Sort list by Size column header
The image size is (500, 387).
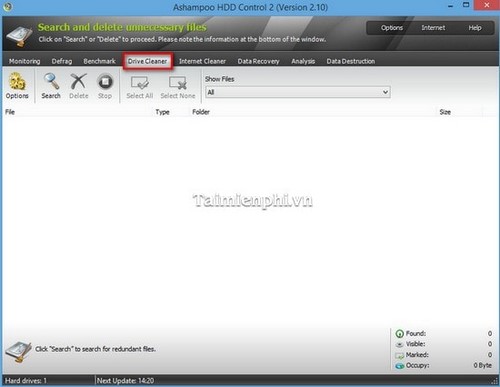point(445,112)
